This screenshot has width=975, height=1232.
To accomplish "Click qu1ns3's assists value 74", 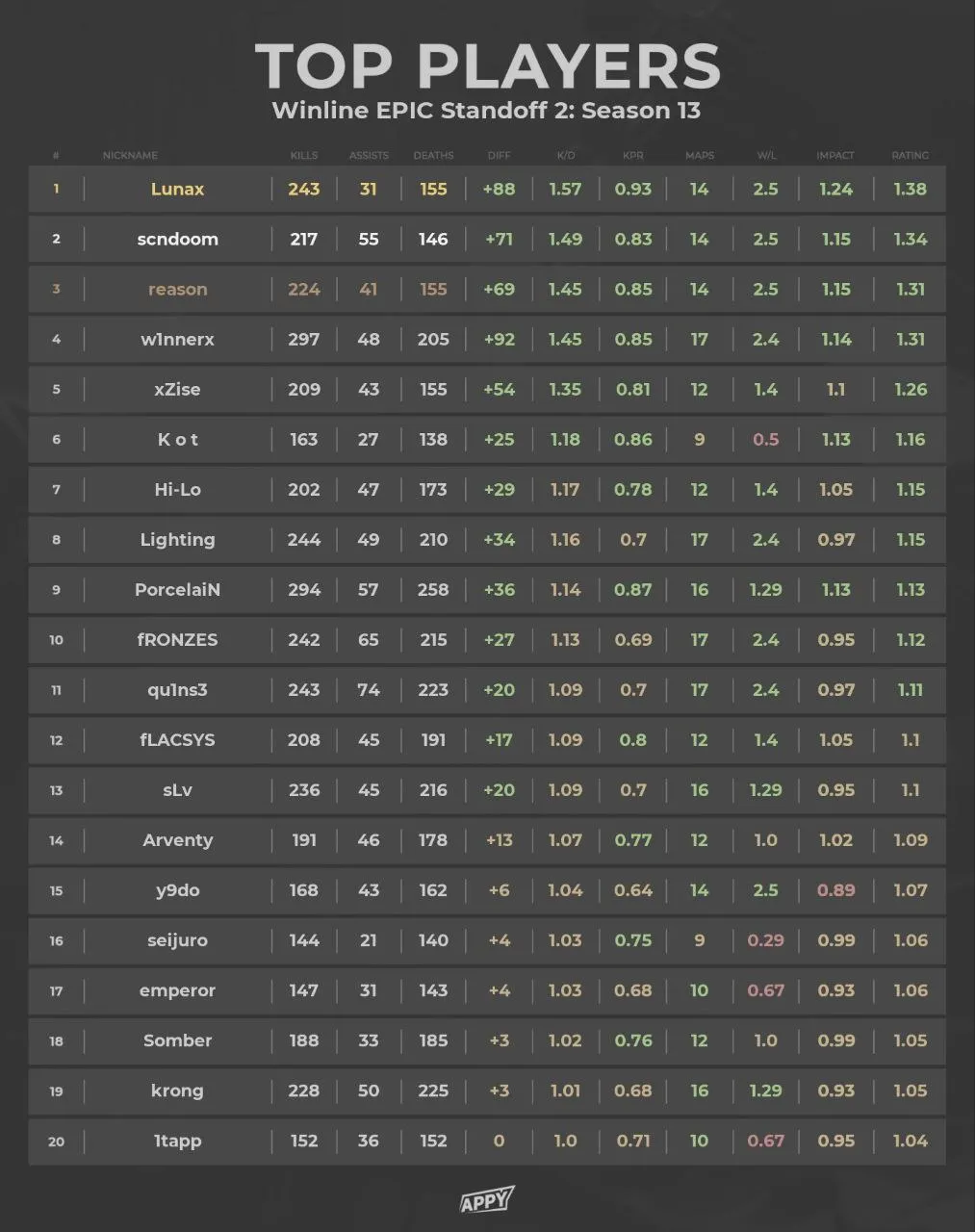I will click(369, 690).
